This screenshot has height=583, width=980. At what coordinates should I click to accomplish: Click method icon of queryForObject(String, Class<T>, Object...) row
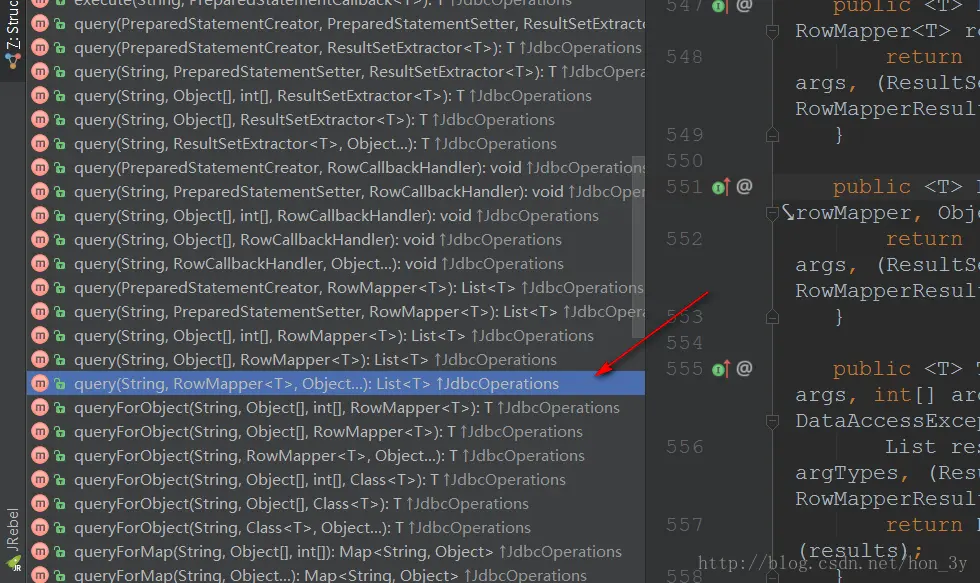(x=40, y=527)
